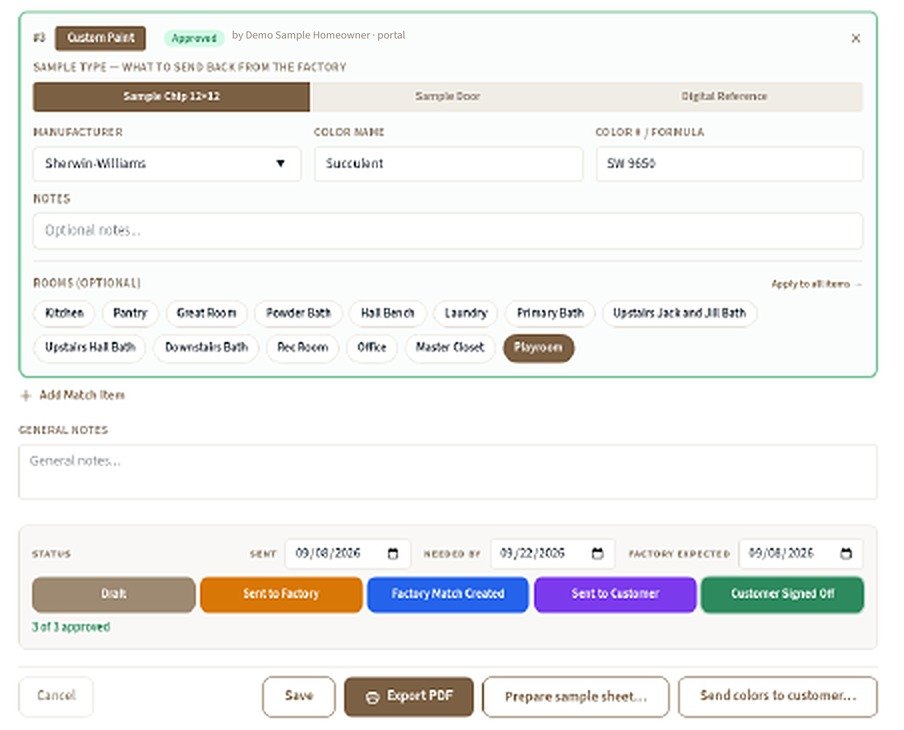Viewport: 904px width, 730px height.
Task: Toggle Upstairs Jack and Jill Bath chip
Action: point(679,313)
